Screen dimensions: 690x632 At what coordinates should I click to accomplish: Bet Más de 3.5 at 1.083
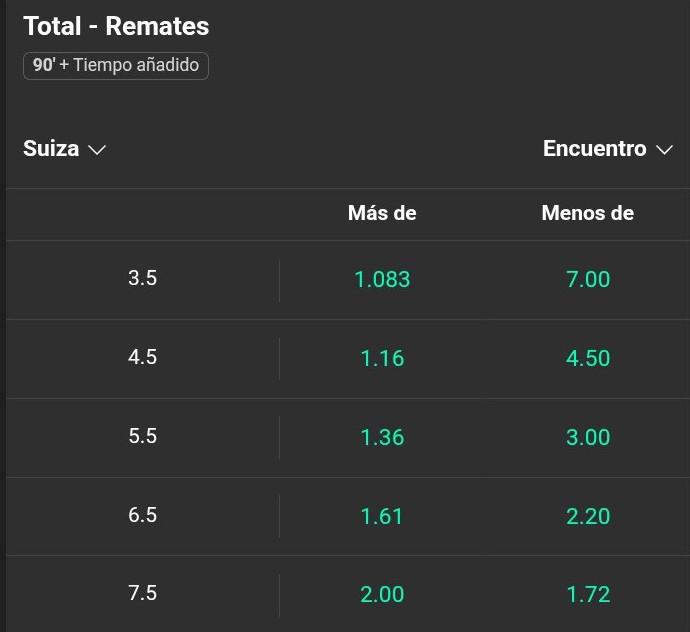click(382, 279)
